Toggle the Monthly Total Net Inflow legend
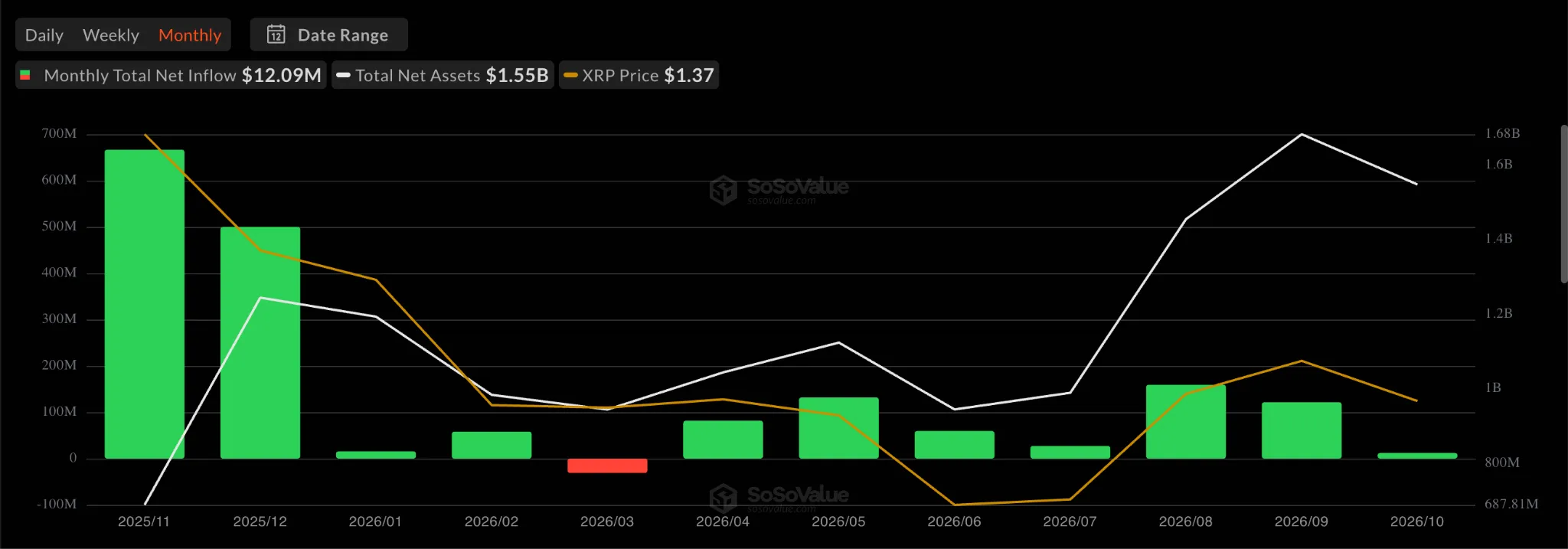 coord(171,75)
